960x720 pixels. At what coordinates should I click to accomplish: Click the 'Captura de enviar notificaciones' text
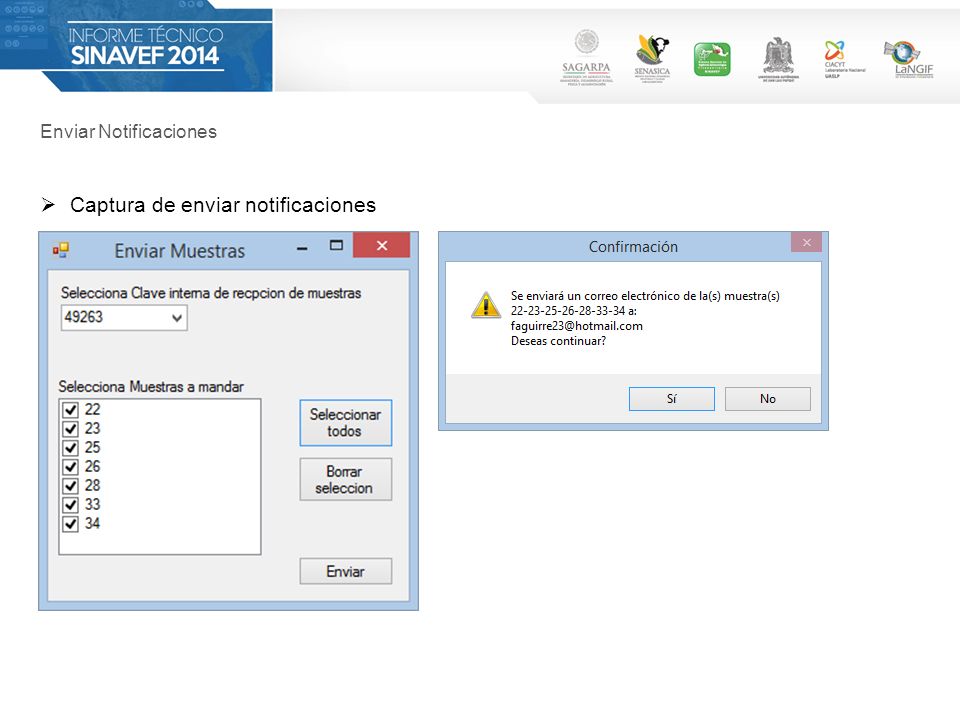coord(223,205)
